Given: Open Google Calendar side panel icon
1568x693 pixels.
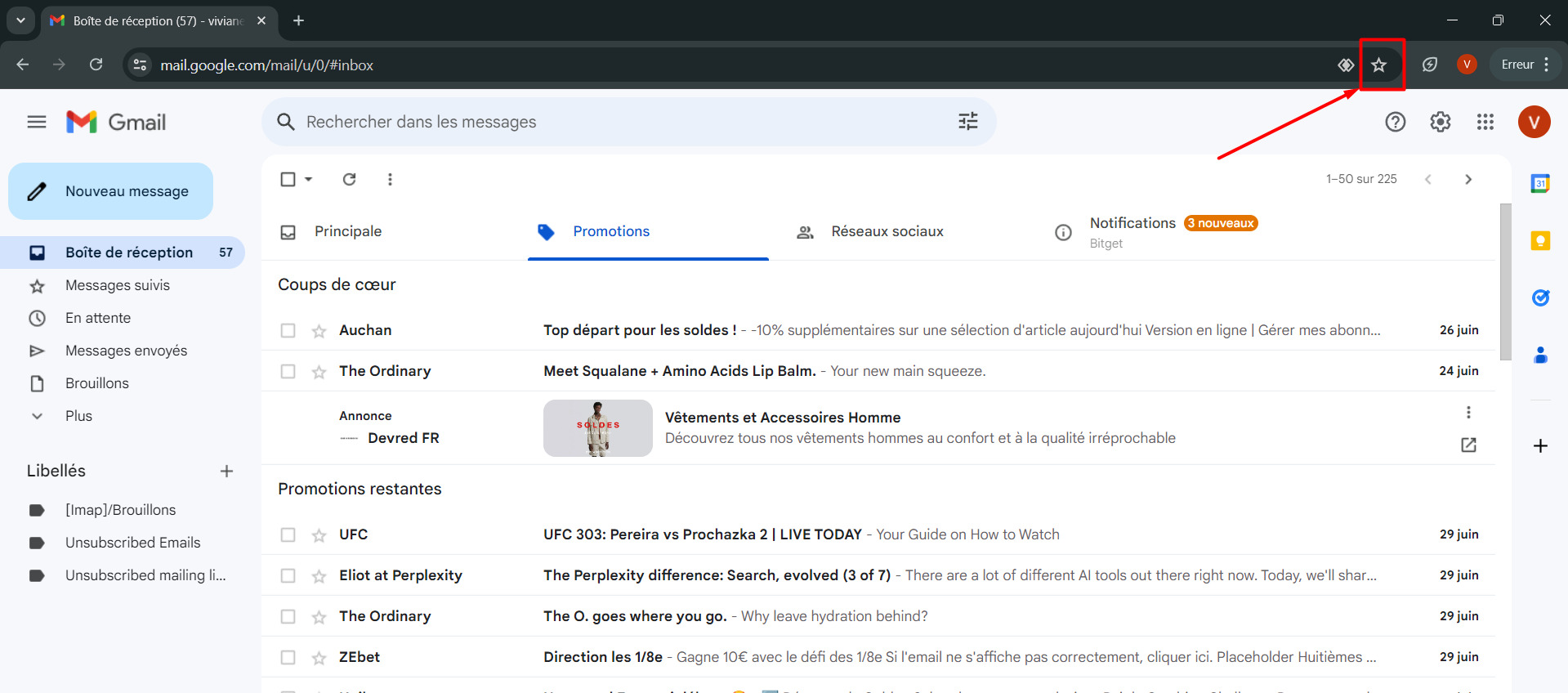Looking at the screenshot, I should pyautogui.click(x=1540, y=184).
